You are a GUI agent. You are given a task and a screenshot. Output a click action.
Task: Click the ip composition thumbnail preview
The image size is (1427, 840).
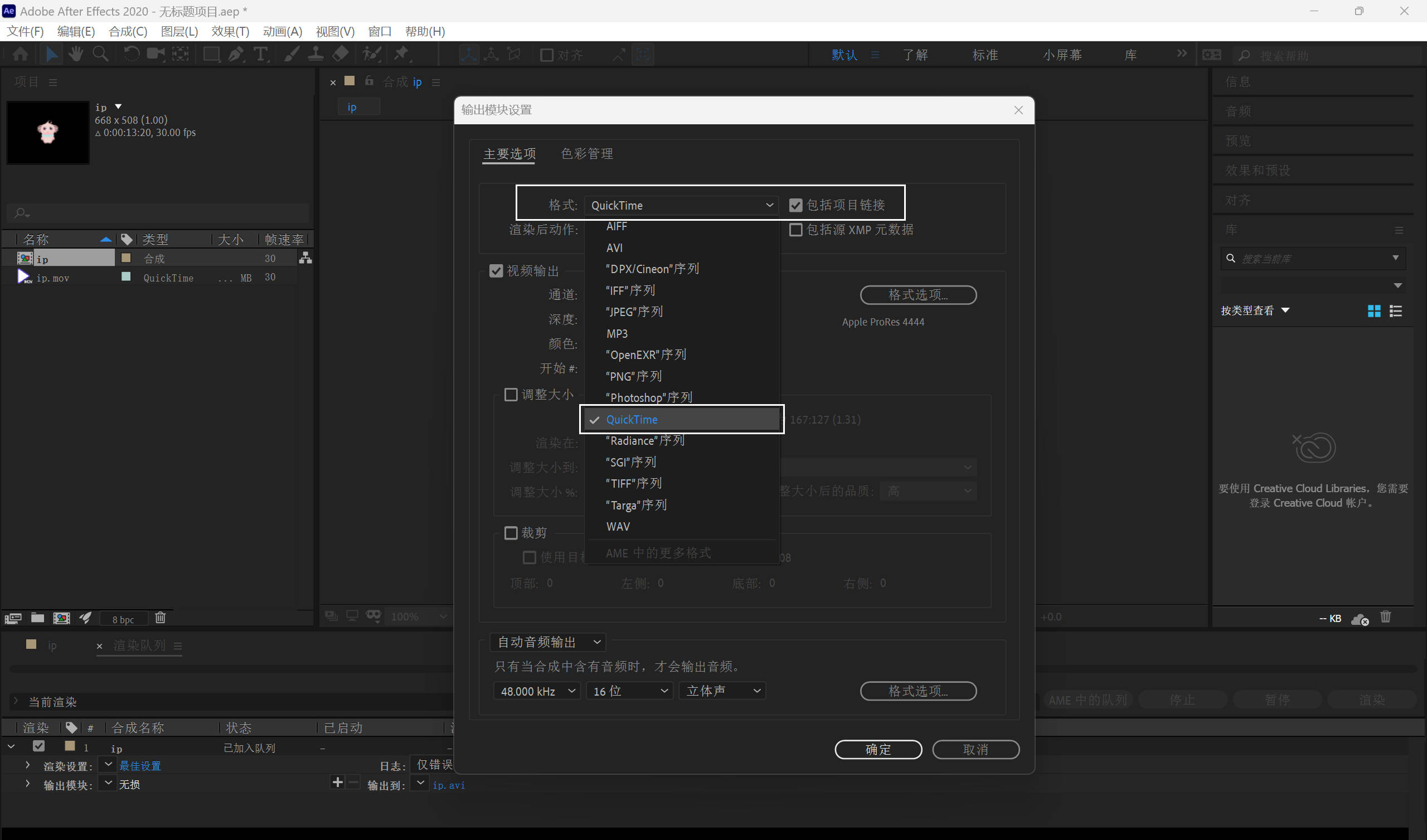coord(48,133)
